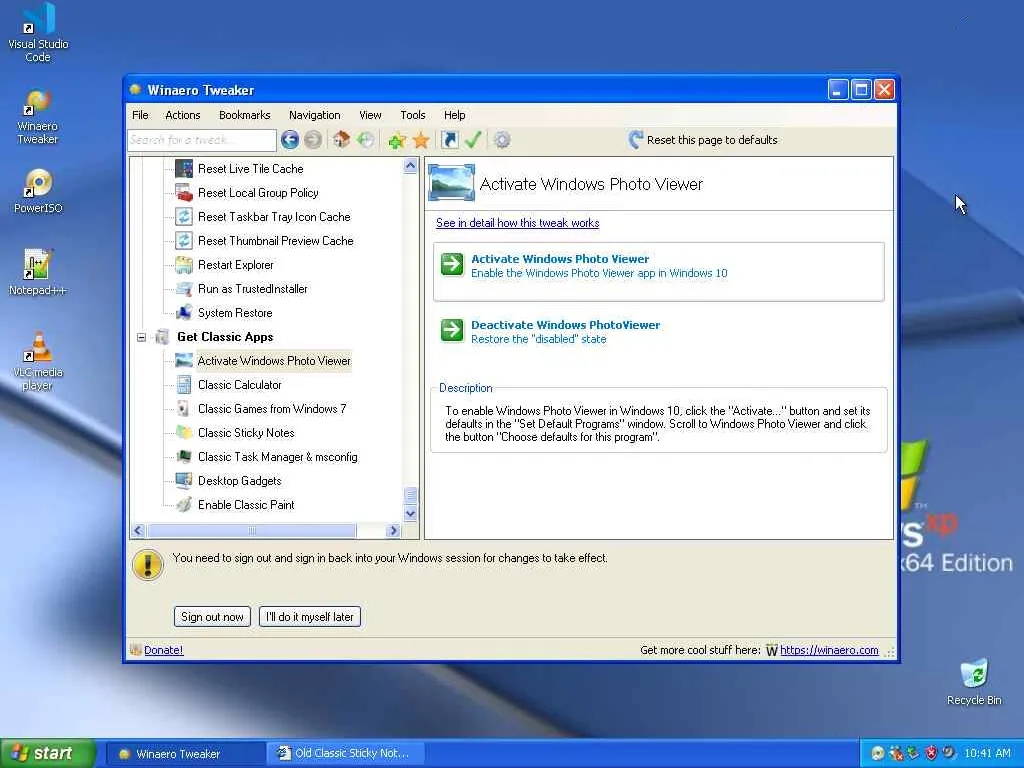The height and width of the screenshot is (768, 1024).
Task: Select Reset Taskbar Tray Icon Cache
Action: click(274, 217)
